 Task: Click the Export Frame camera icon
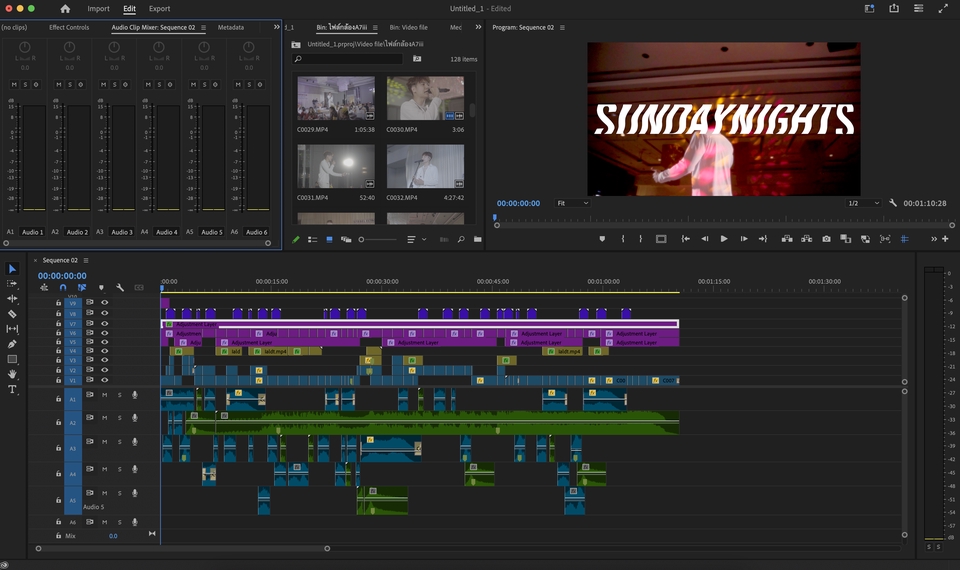827,239
